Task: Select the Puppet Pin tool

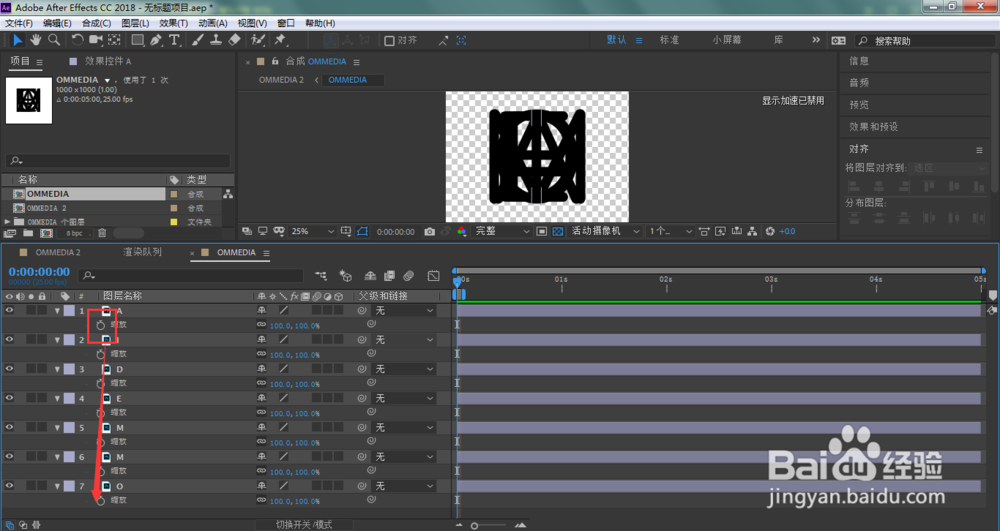Action: [x=280, y=40]
